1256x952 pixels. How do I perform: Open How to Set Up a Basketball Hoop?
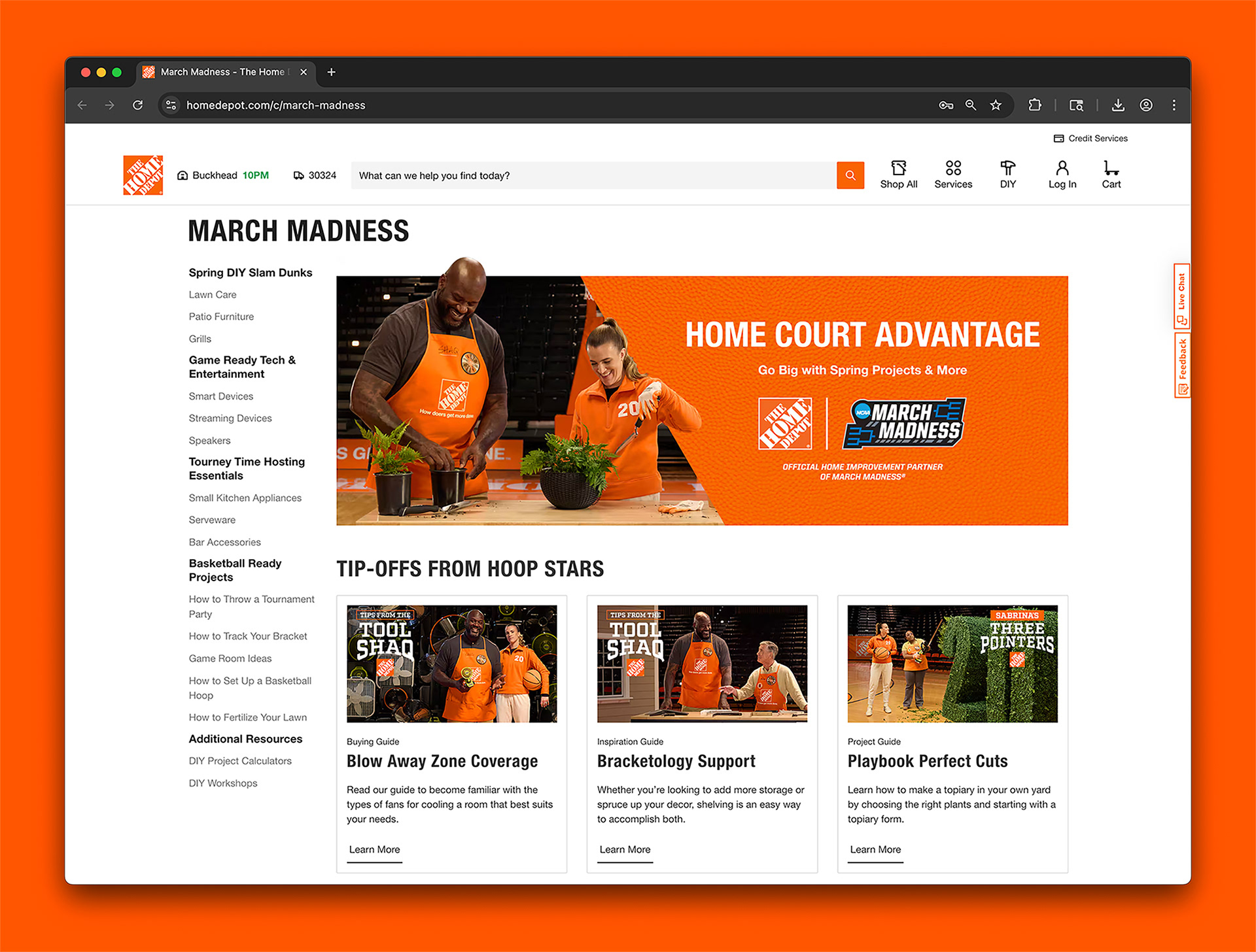click(x=250, y=688)
